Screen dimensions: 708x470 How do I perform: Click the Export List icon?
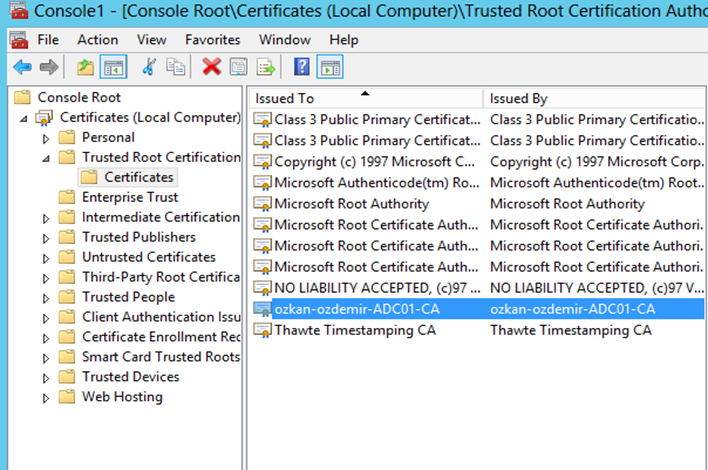tap(266, 67)
